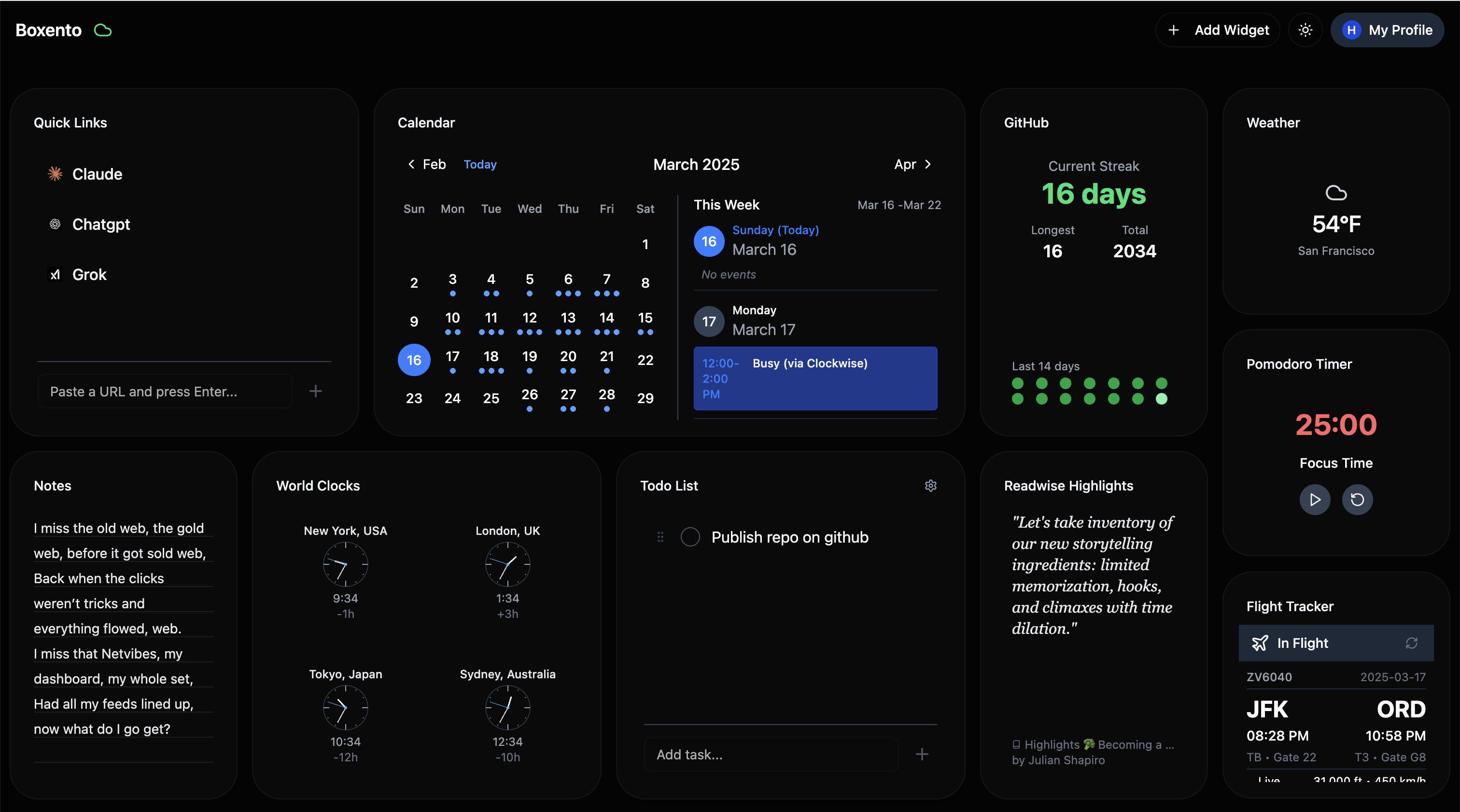Refresh the Flight Tracker status
The image size is (1460, 812).
[x=1411, y=643]
